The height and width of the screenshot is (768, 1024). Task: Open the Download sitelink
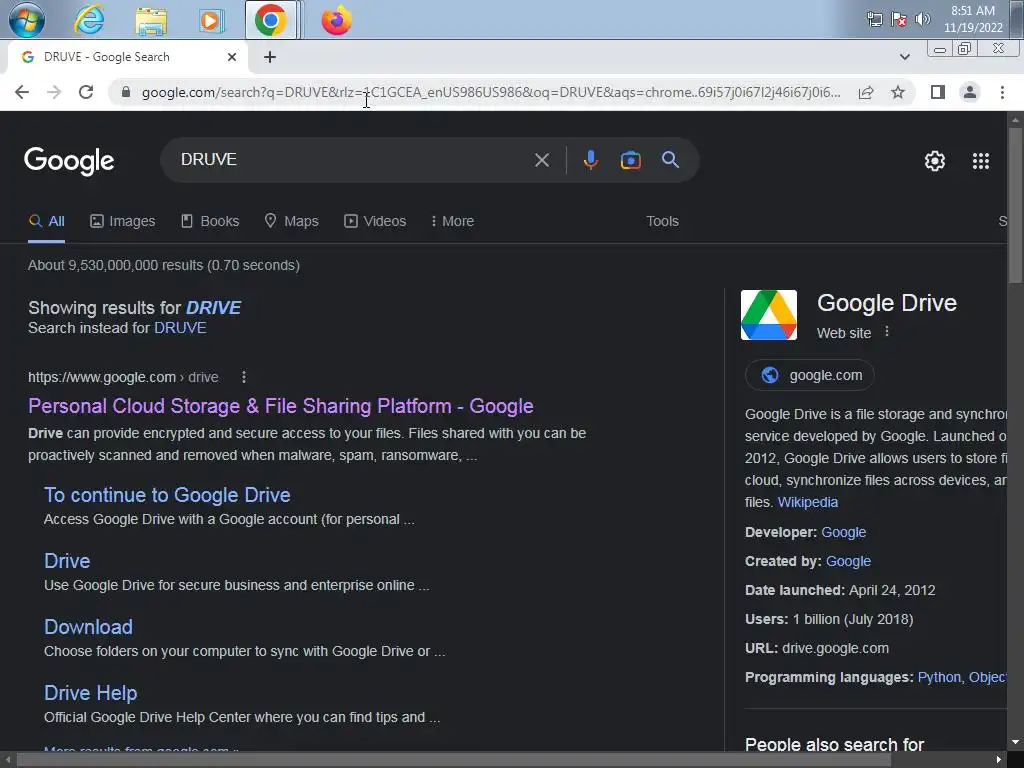pos(88,627)
